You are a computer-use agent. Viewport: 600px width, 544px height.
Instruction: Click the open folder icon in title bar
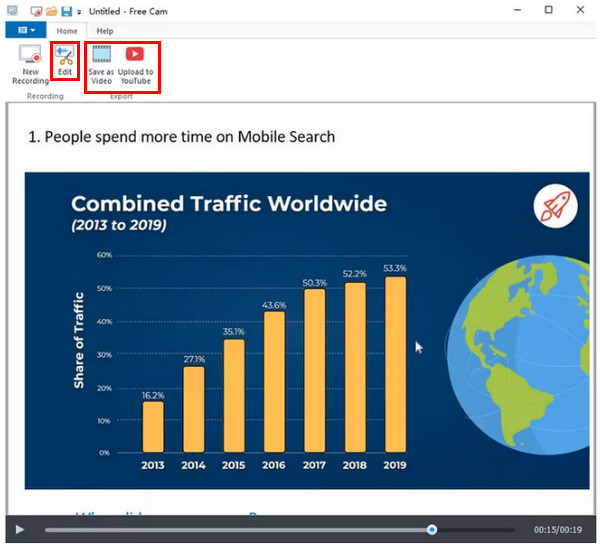(51, 11)
